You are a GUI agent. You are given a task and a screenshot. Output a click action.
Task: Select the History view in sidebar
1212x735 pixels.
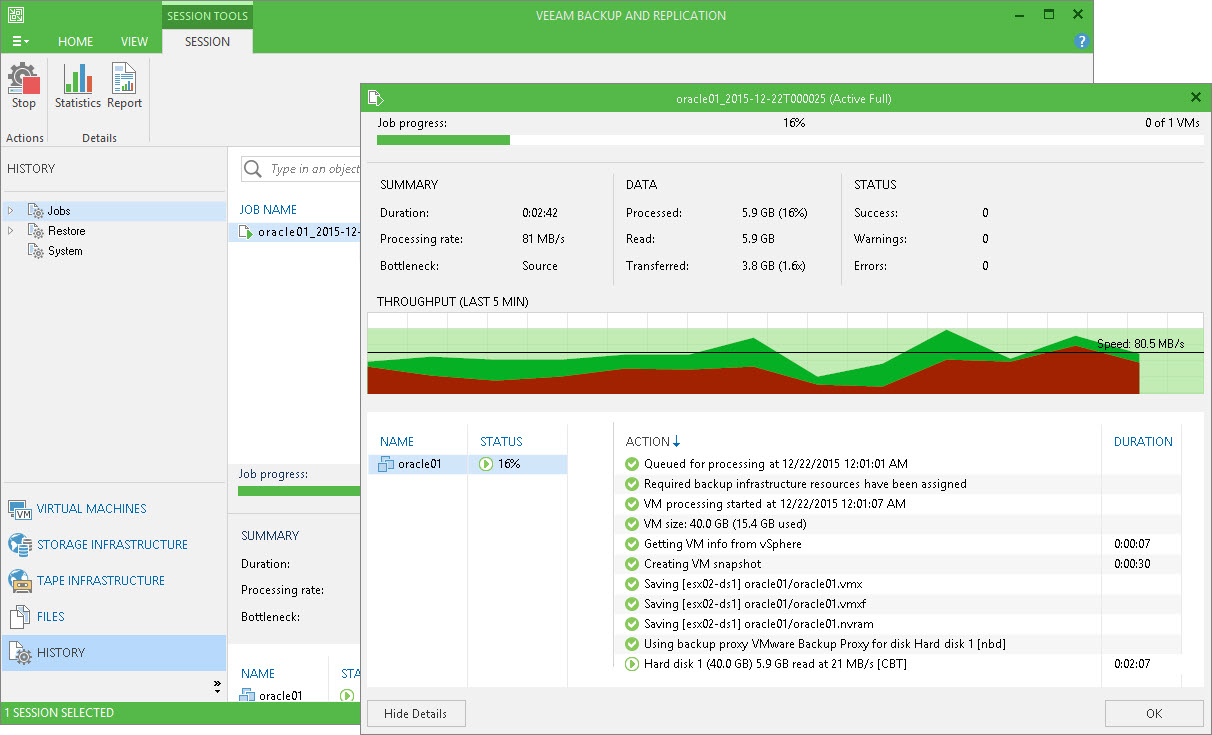tap(60, 653)
